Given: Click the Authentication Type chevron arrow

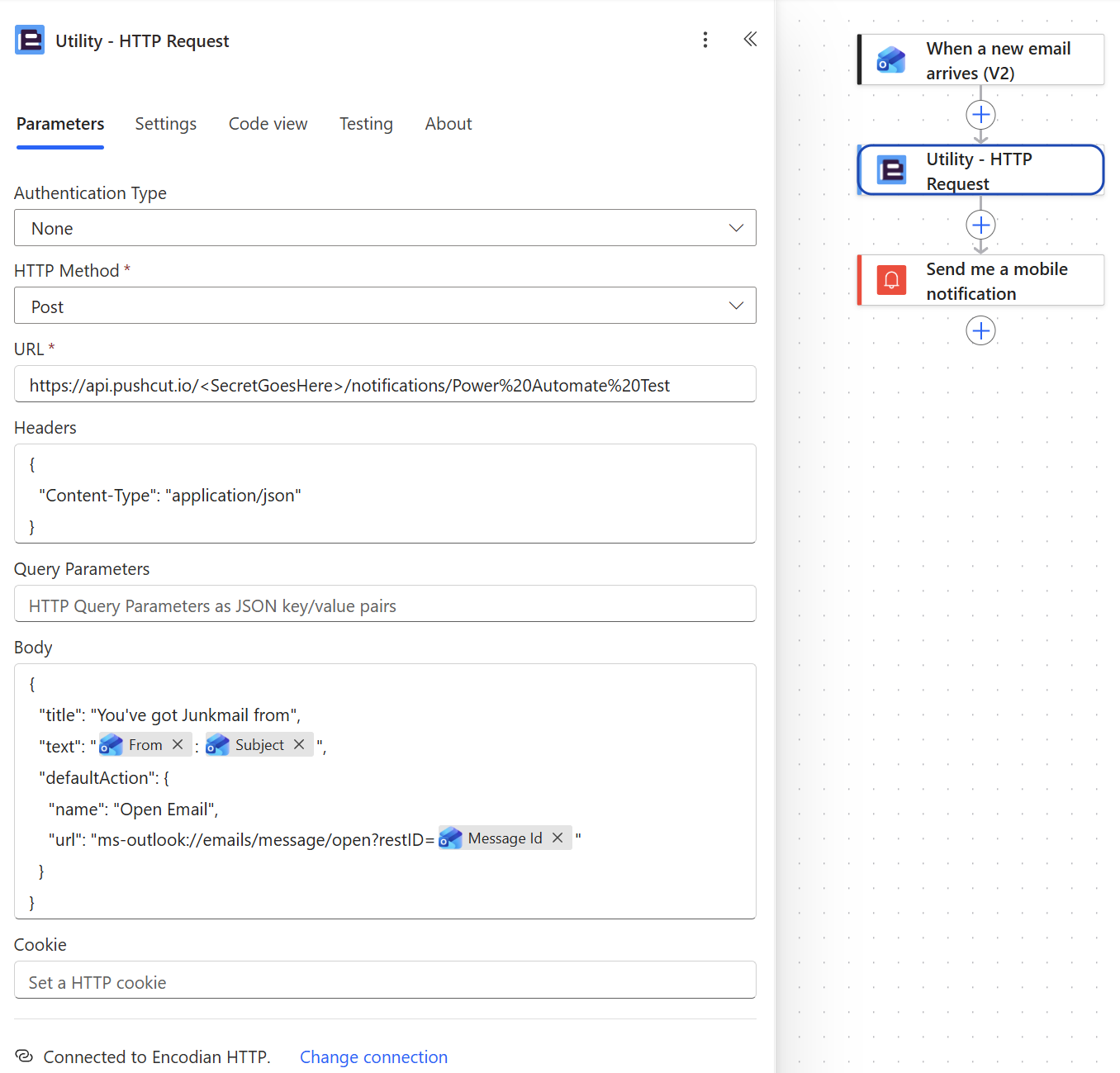Looking at the screenshot, I should (736, 228).
